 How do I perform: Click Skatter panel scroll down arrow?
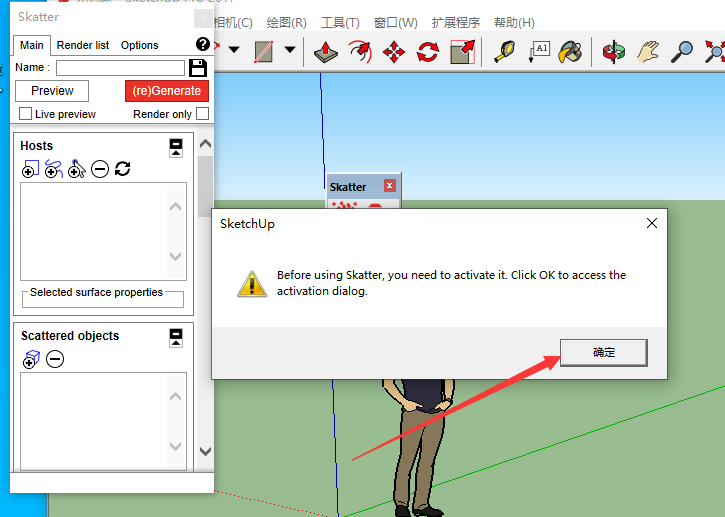point(205,451)
